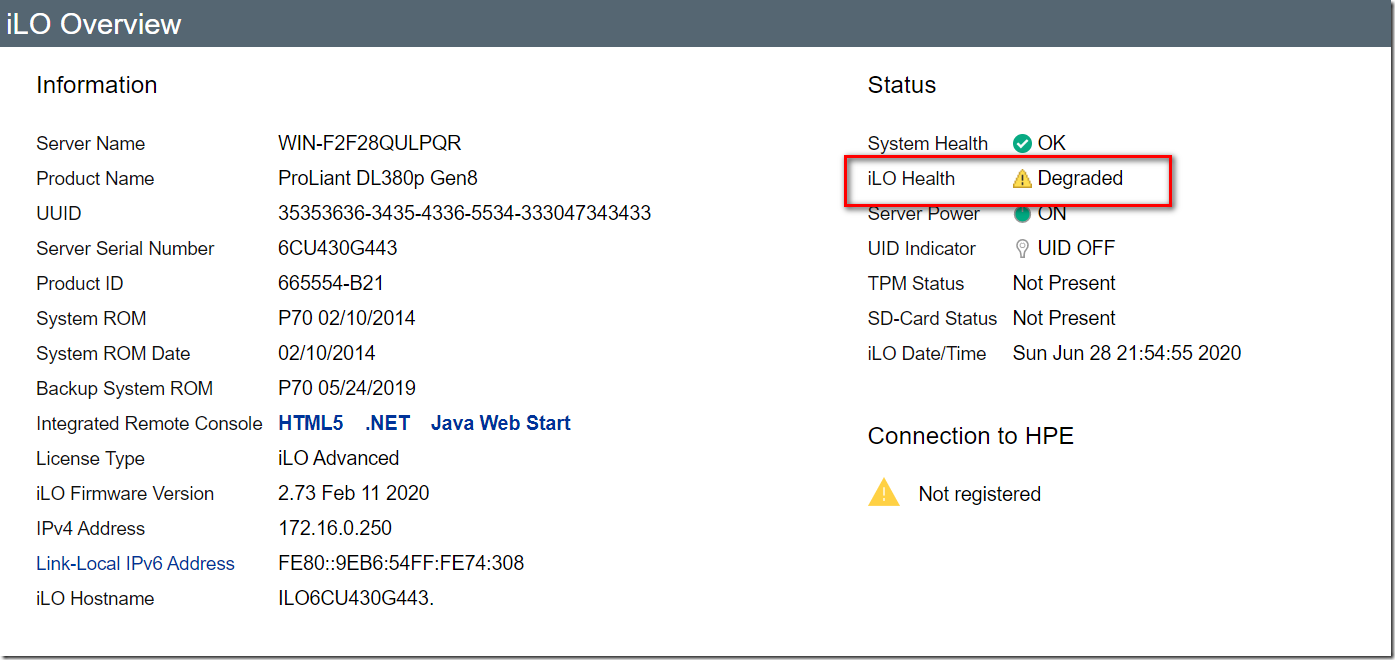1395x660 pixels.
Task: Launch the .NET remote console
Action: pyautogui.click(x=388, y=423)
